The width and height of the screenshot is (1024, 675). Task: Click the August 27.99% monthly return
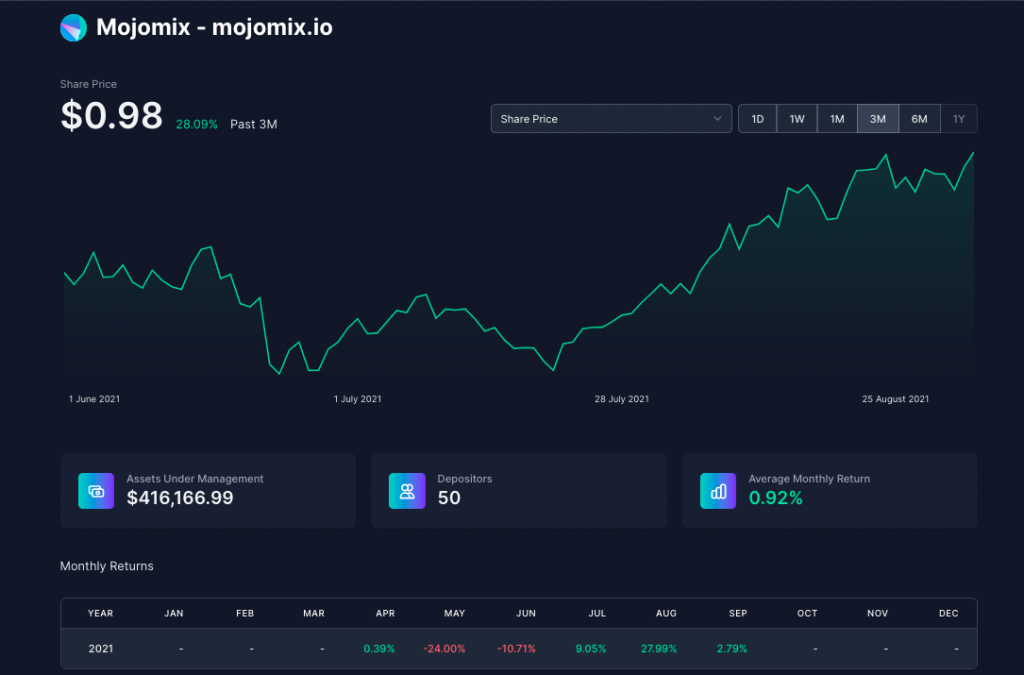coord(659,649)
